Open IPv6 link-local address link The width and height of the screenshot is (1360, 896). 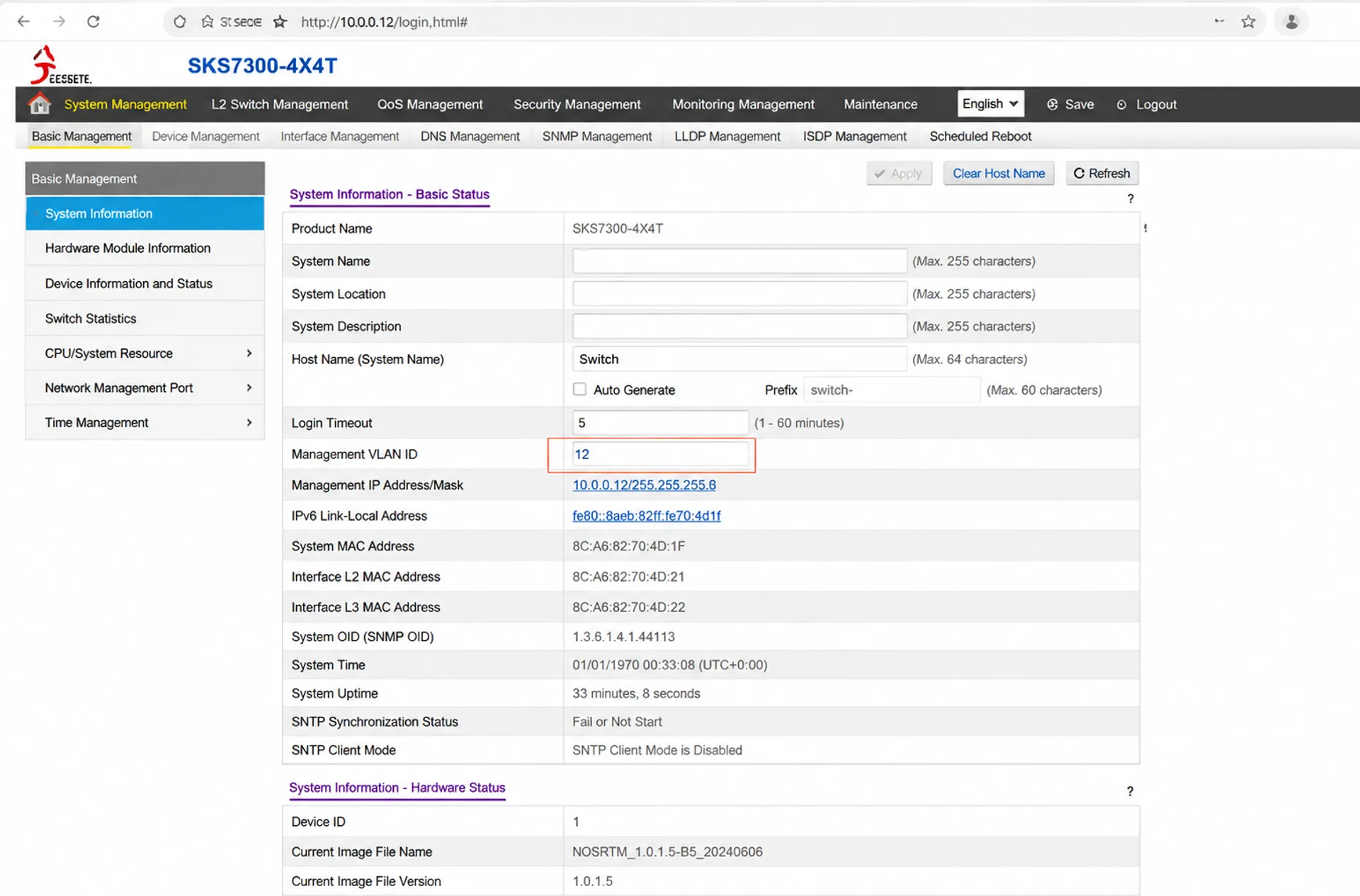pyautogui.click(x=647, y=516)
